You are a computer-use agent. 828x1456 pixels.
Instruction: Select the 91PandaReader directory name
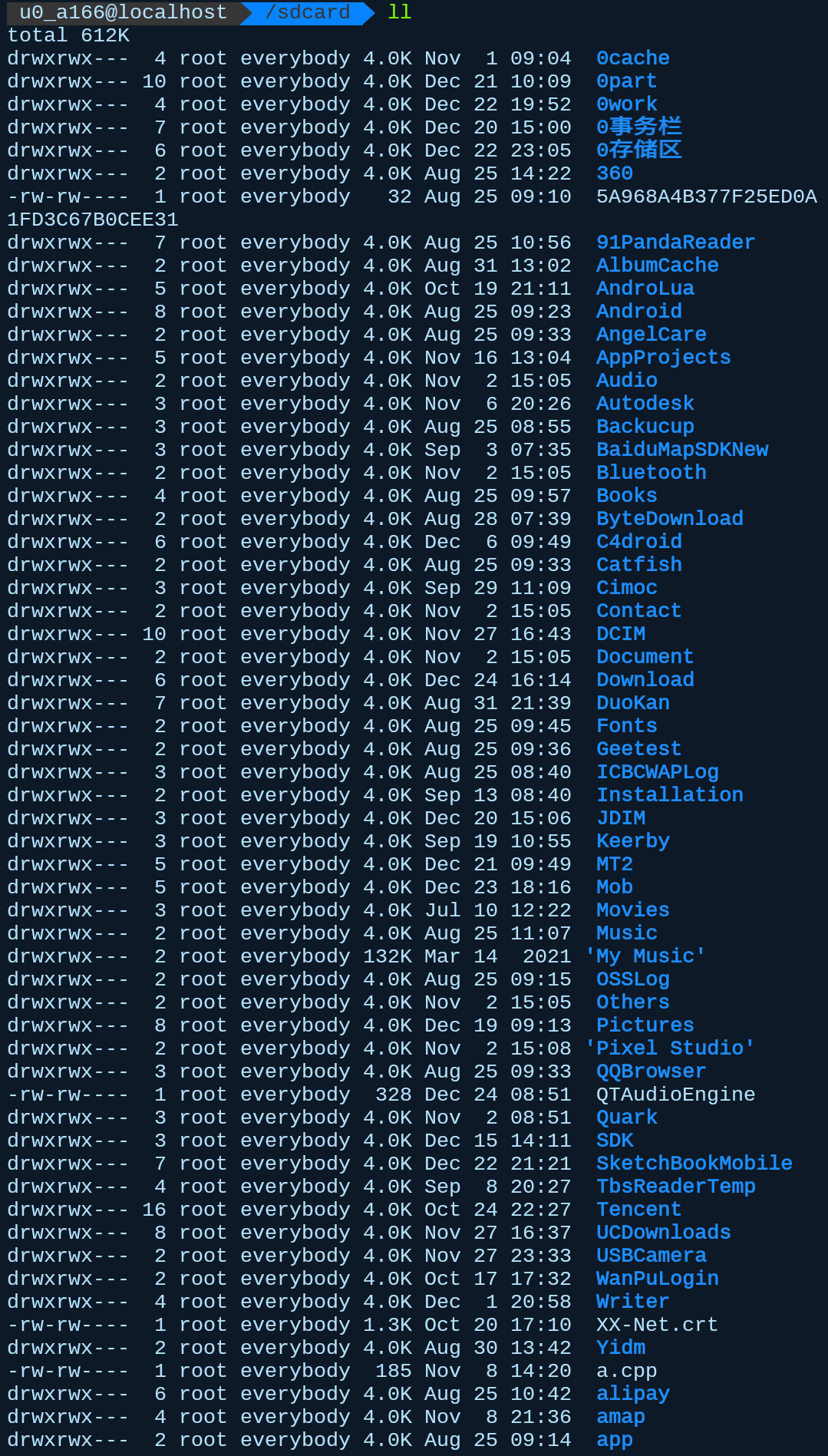pyautogui.click(x=675, y=243)
